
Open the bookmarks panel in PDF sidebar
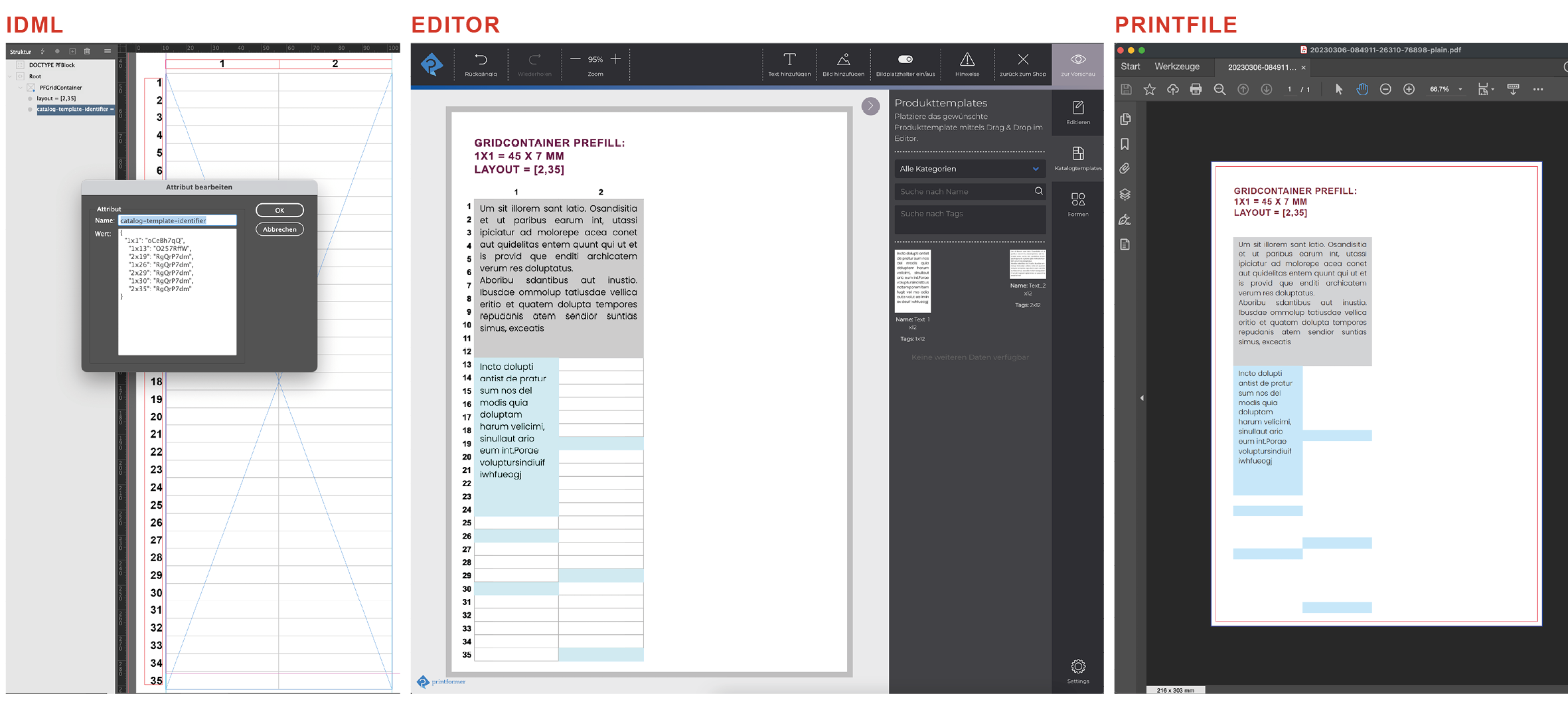click(1125, 144)
